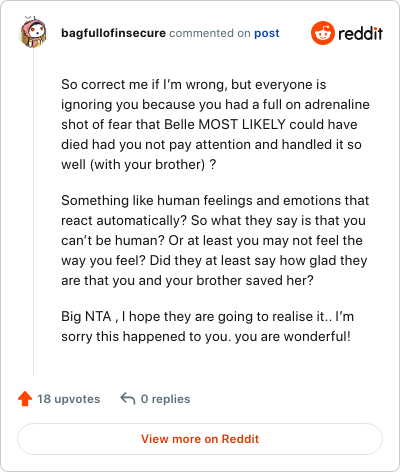The width and height of the screenshot is (400, 472).
Task: Click the vertical comment thread line
Action: (x=33, y=212)
